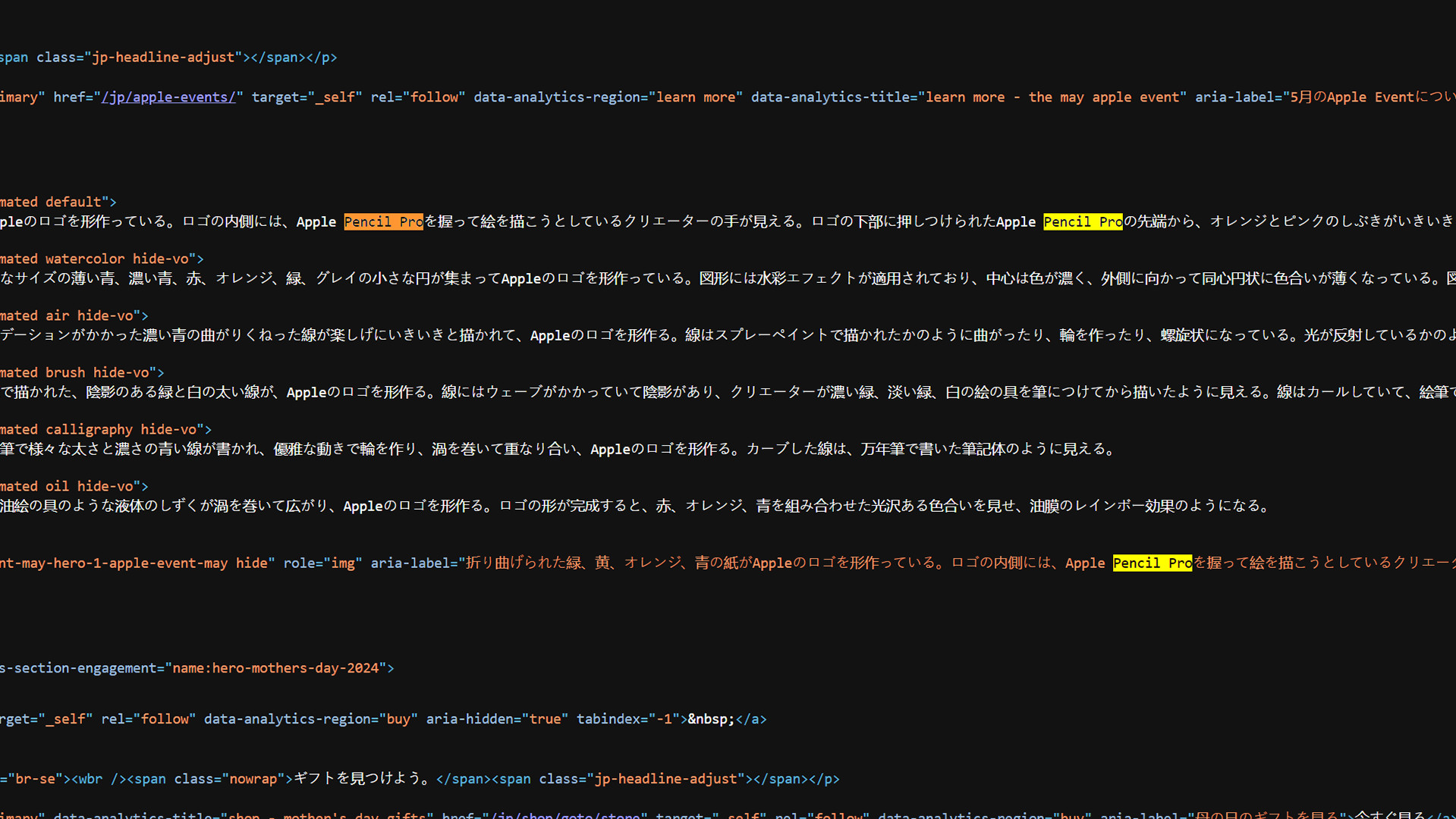The height and width of the screenshot is (819, 1456).
Task: Click data-analytics-region="buy" beside aria-hidden
Action: pyautogui.click(x=310, y=719)
